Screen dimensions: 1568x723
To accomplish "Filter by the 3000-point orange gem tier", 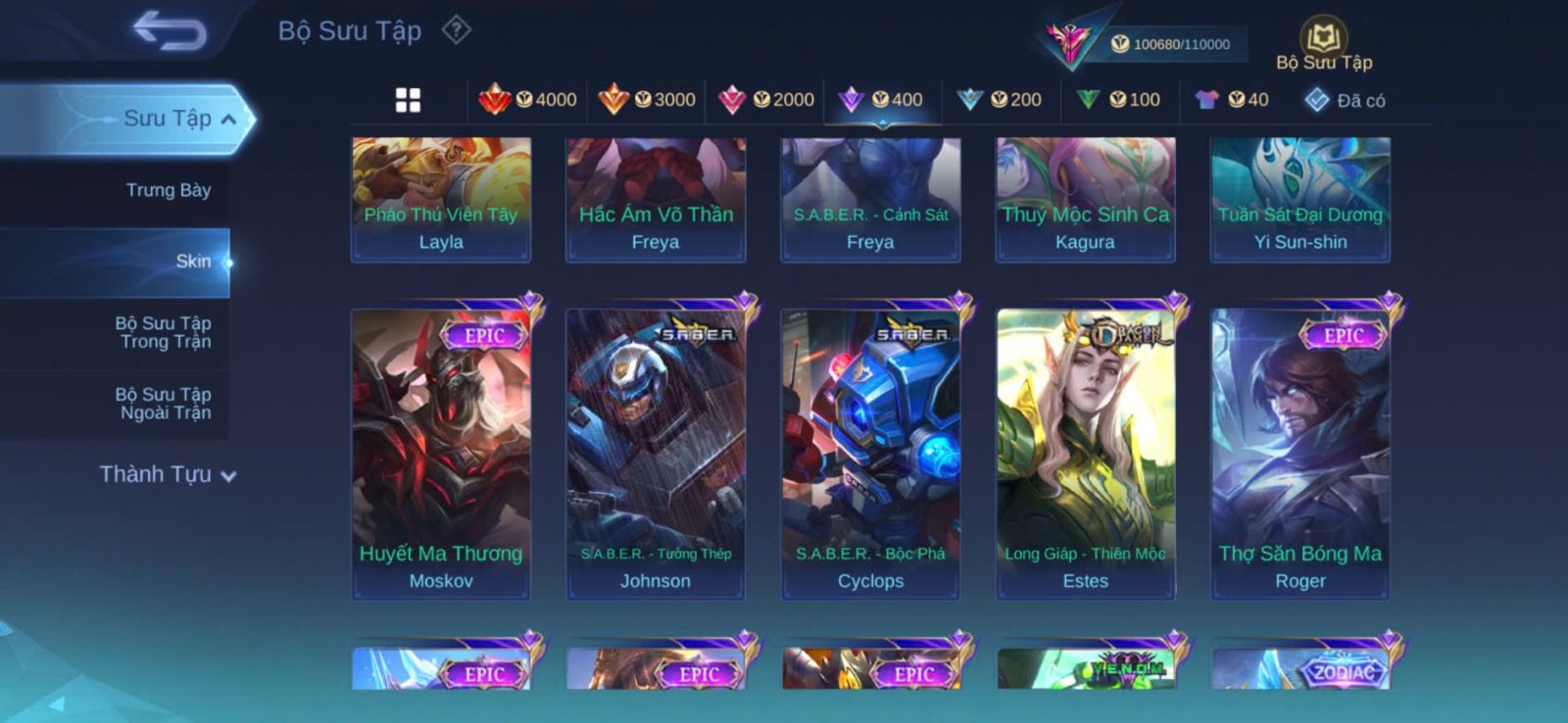I will 647,99.
